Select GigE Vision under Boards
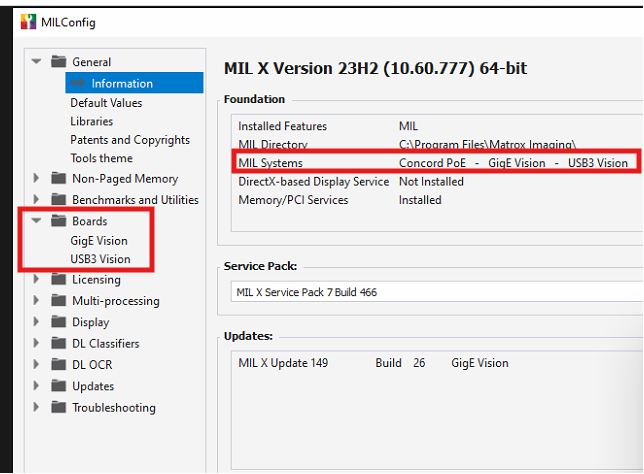The width and height of the screenshot is (644, 474). (x=99, y=241)
